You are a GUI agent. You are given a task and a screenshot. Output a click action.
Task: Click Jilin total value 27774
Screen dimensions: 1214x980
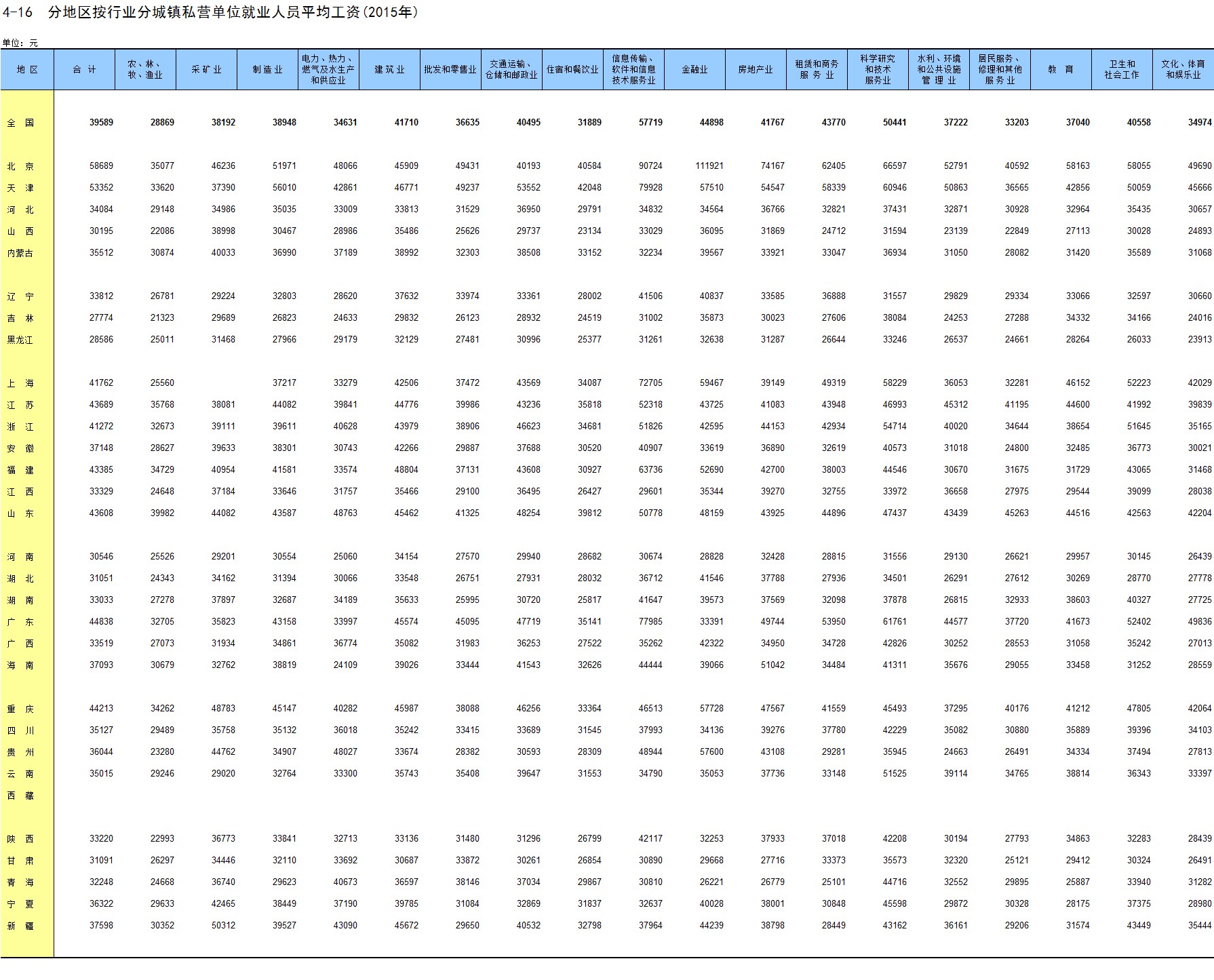[x=101, y=318]
